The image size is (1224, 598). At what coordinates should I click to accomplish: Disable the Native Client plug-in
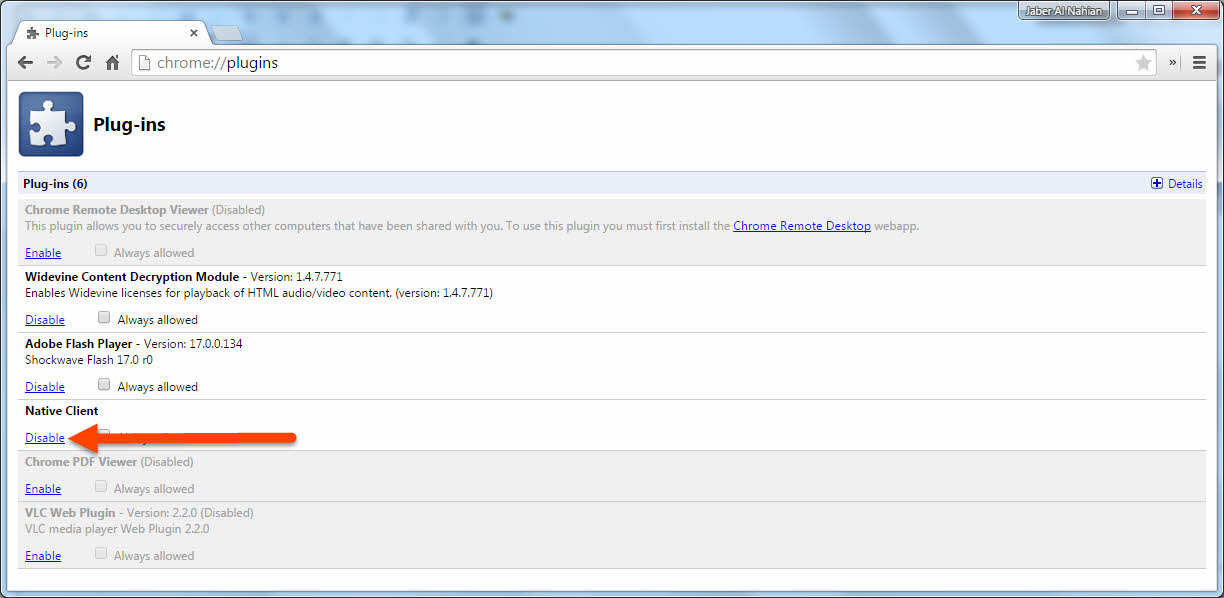click(x=44, y=437)
